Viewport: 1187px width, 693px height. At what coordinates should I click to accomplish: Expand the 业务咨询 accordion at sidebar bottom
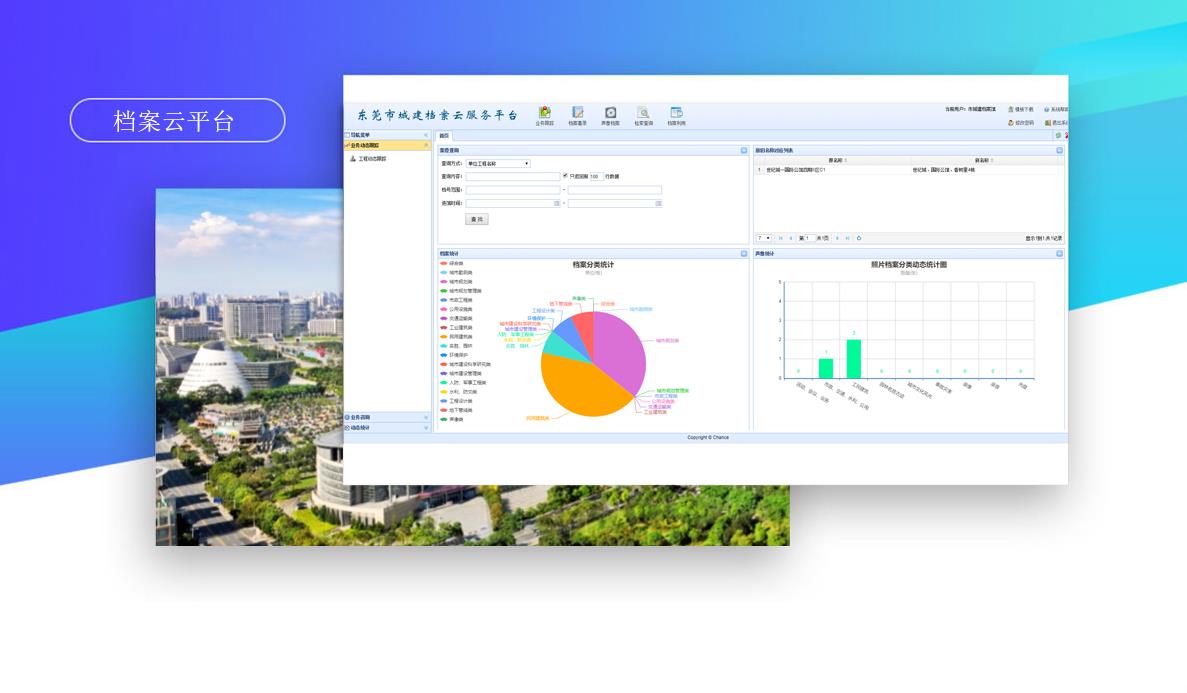[x=387, y=417]
